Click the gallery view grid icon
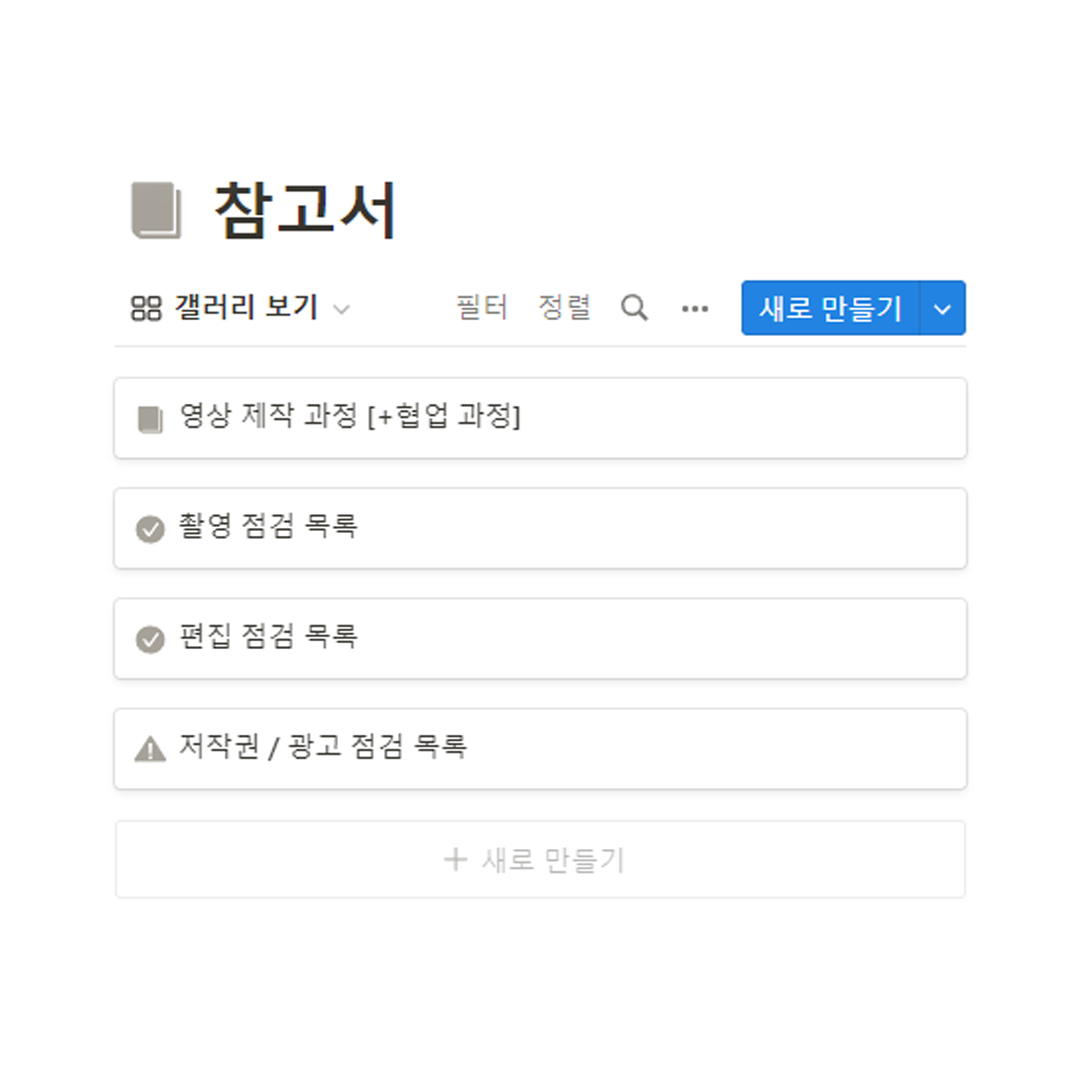Screen dimensions: 1080x1080 [146, 308]
